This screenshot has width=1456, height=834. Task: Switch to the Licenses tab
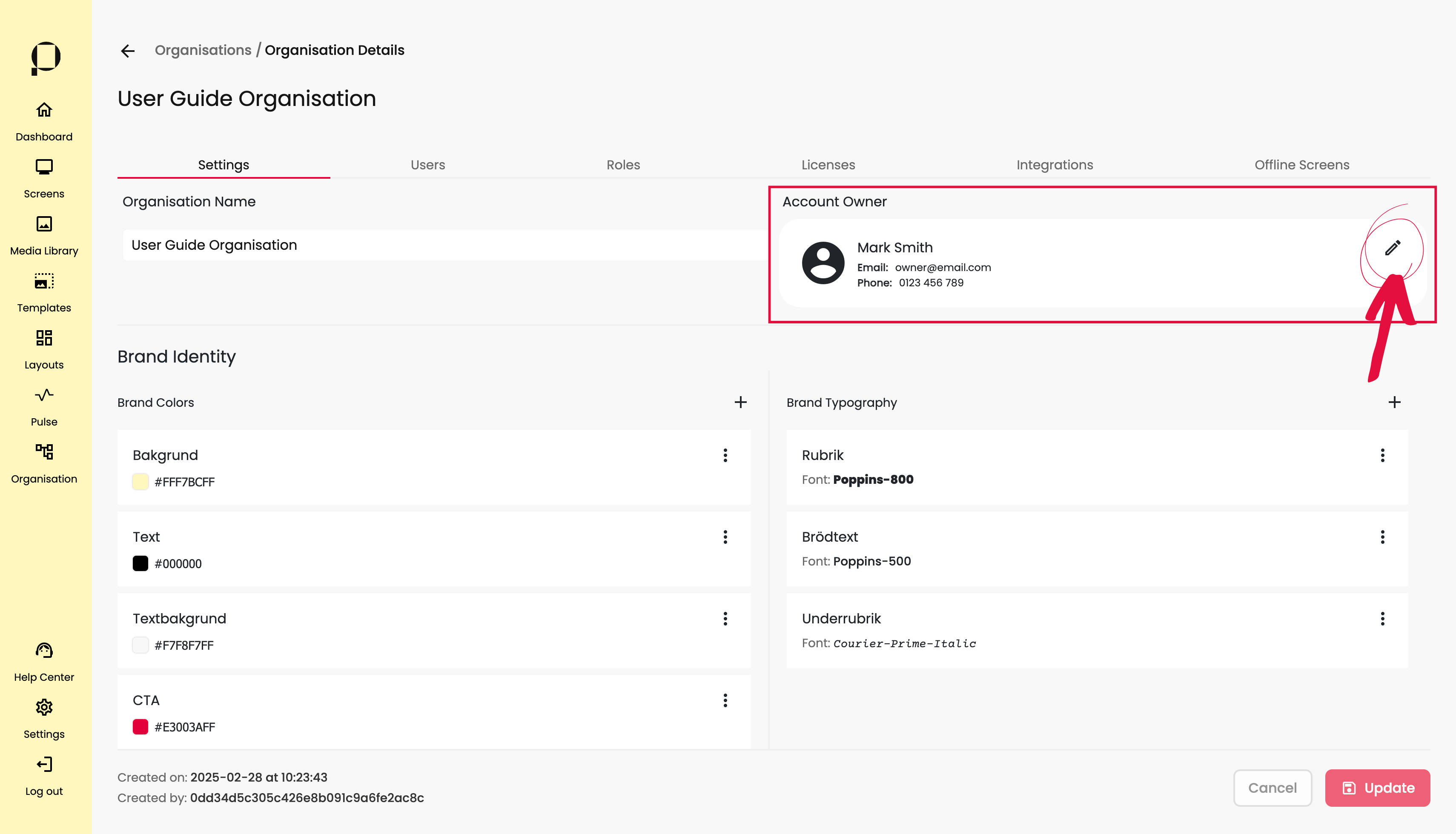click(x=828, y=165)
